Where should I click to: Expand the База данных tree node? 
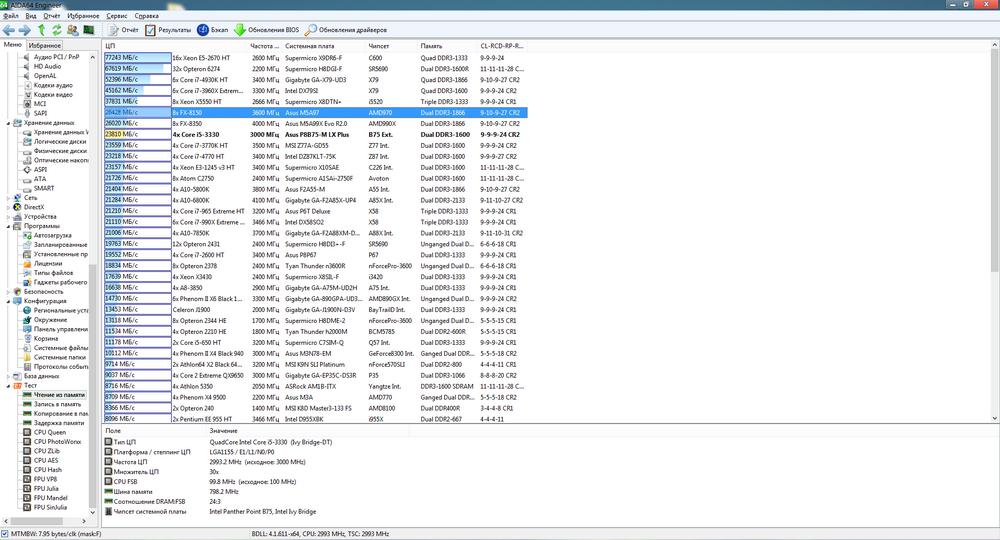(x=8, y=376)
